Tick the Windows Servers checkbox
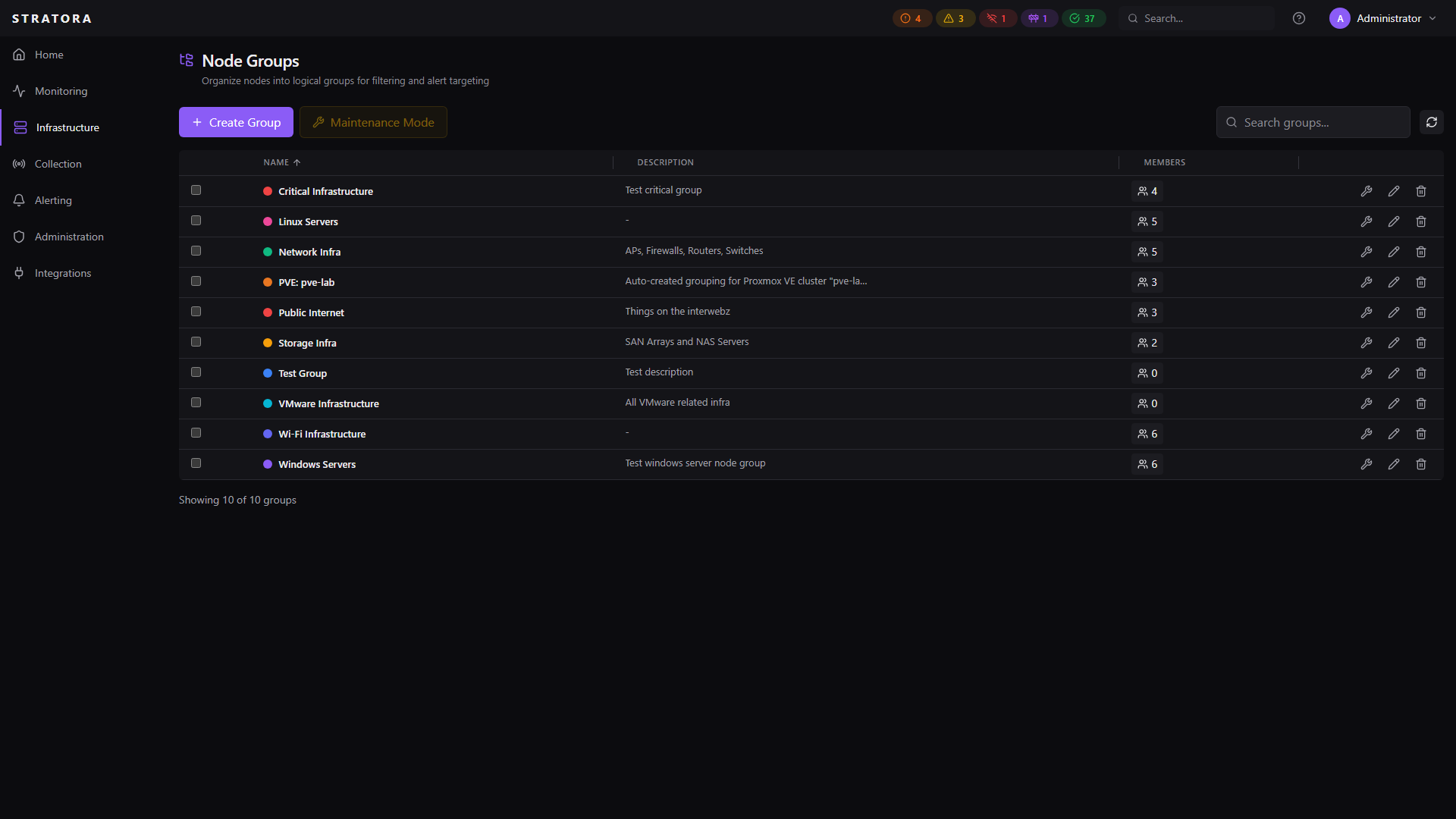 point(196,463)
